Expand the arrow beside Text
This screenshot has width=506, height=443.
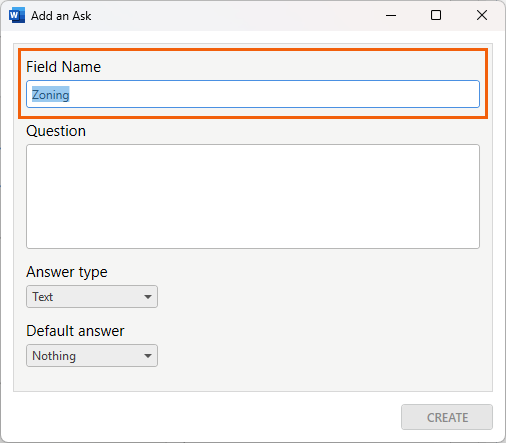pyautogui.click(x=148, y=297)
